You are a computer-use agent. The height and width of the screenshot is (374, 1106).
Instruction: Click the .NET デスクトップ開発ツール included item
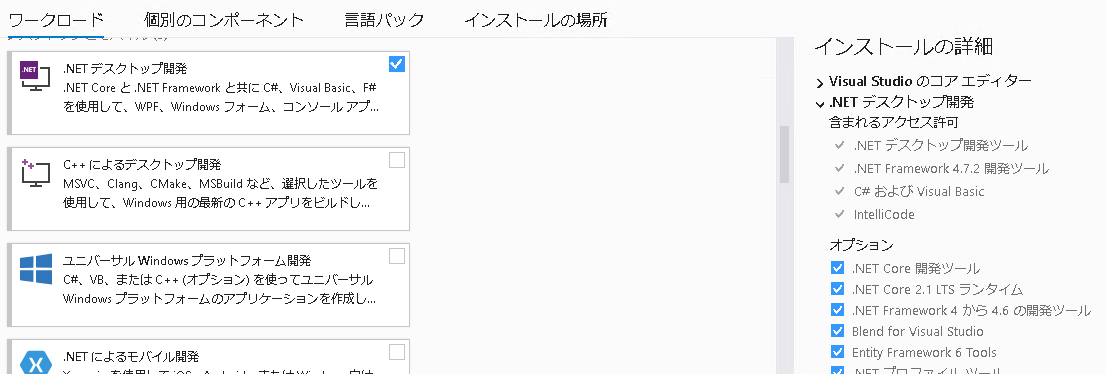[x=940, y=145]
